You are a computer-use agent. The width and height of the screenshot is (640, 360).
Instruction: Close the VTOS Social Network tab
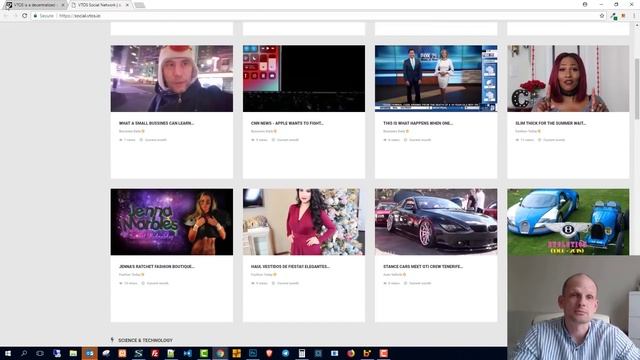click(127, 5)
